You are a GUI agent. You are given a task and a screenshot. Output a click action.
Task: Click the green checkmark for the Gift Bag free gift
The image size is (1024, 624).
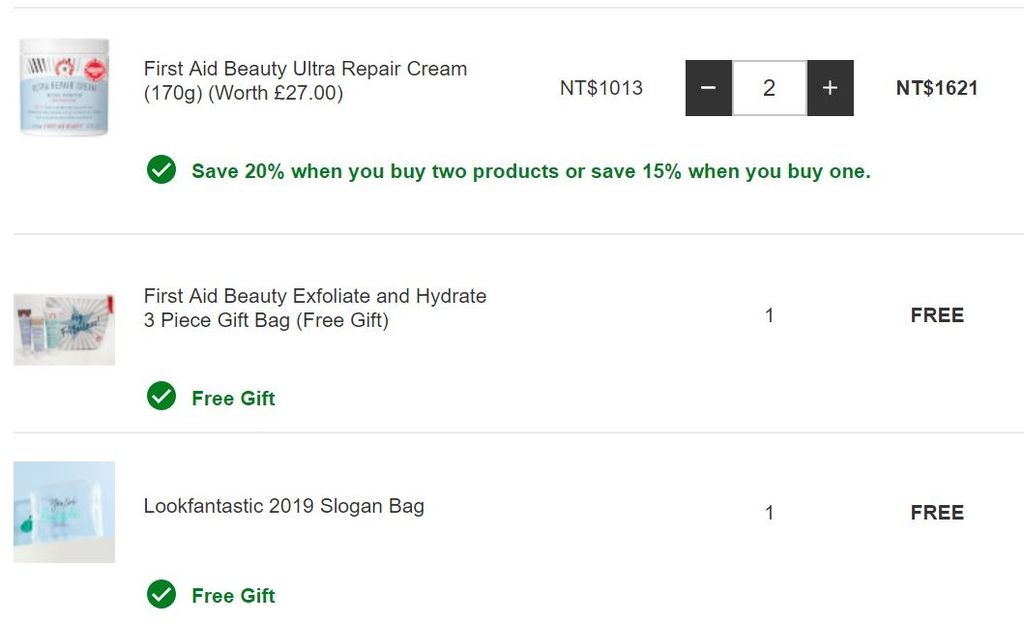pos(161,396)
